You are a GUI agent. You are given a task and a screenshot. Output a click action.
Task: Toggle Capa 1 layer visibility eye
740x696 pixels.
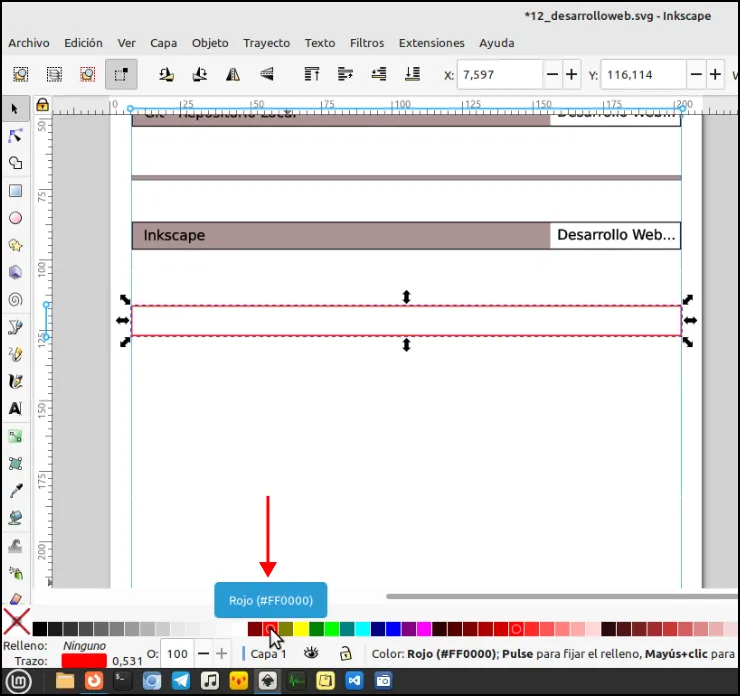click(x=311, y=654)
